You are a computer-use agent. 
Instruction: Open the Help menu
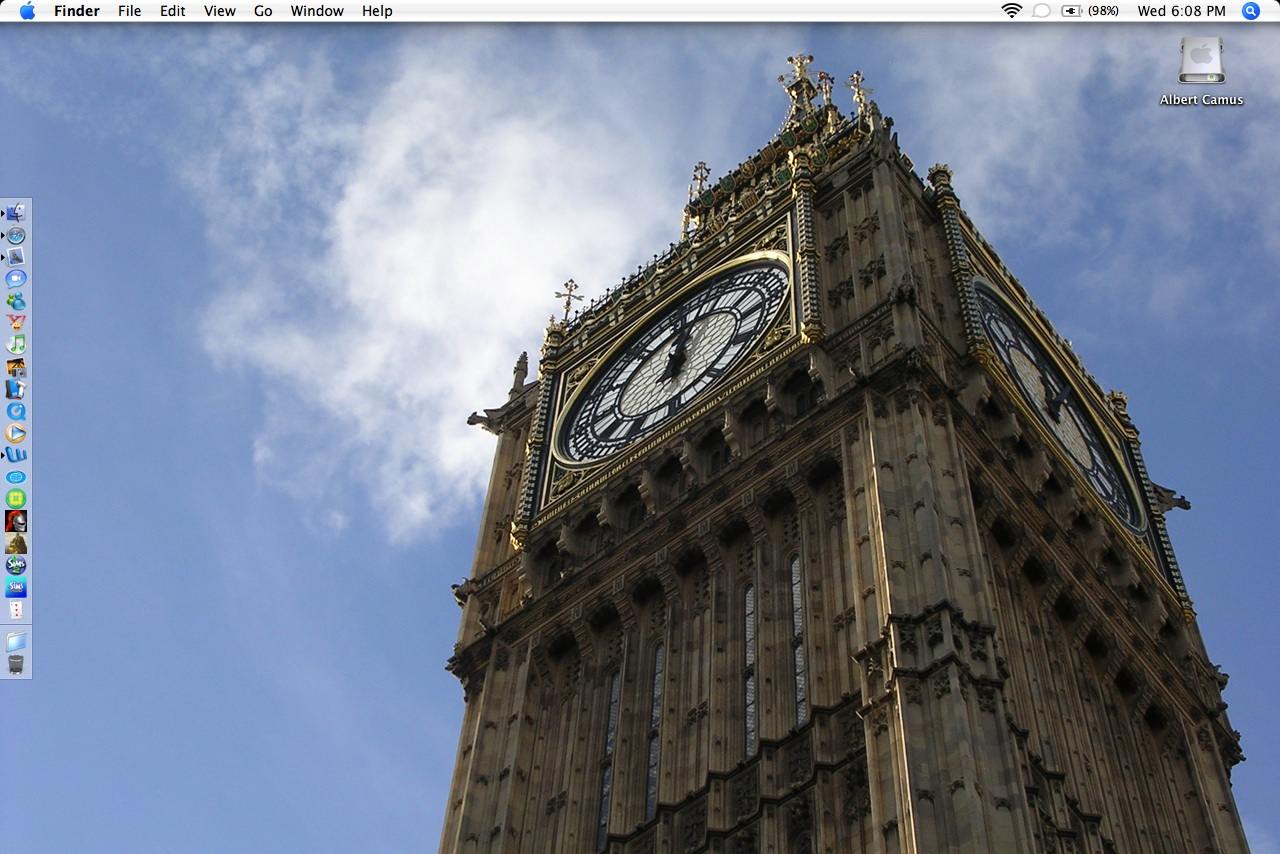[x=377, y=11]
